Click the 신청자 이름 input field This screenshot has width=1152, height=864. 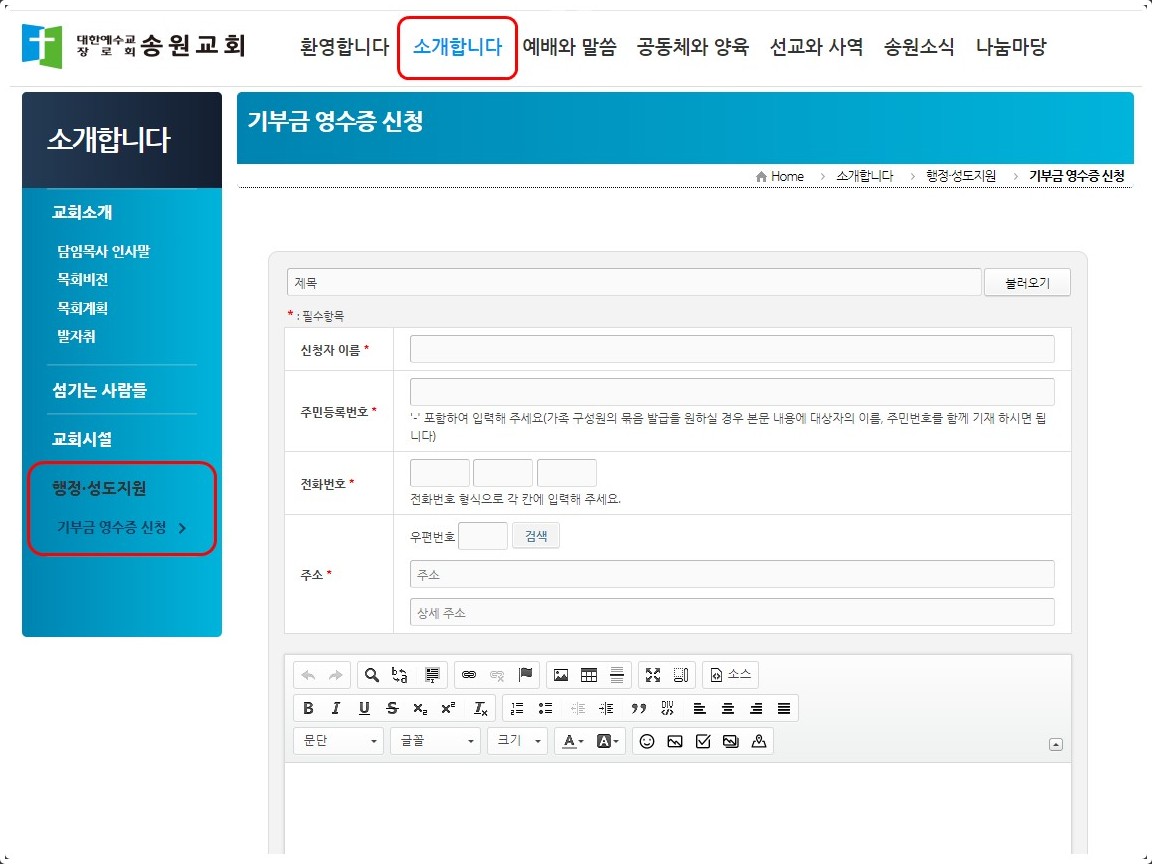[732, 349]
